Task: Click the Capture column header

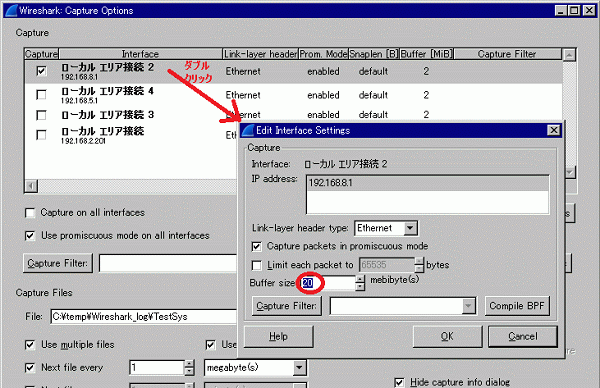Action: [x=41, y=54]
